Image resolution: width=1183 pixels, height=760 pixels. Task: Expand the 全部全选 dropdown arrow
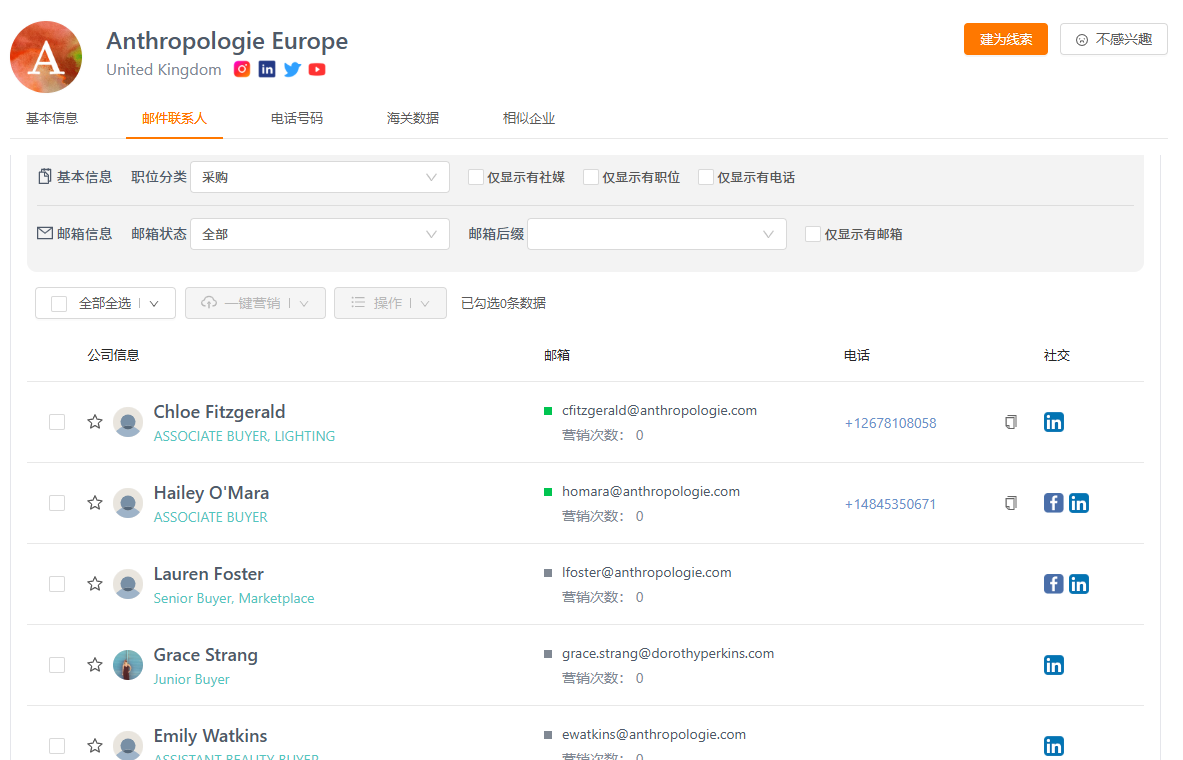[x=154, y=303]
